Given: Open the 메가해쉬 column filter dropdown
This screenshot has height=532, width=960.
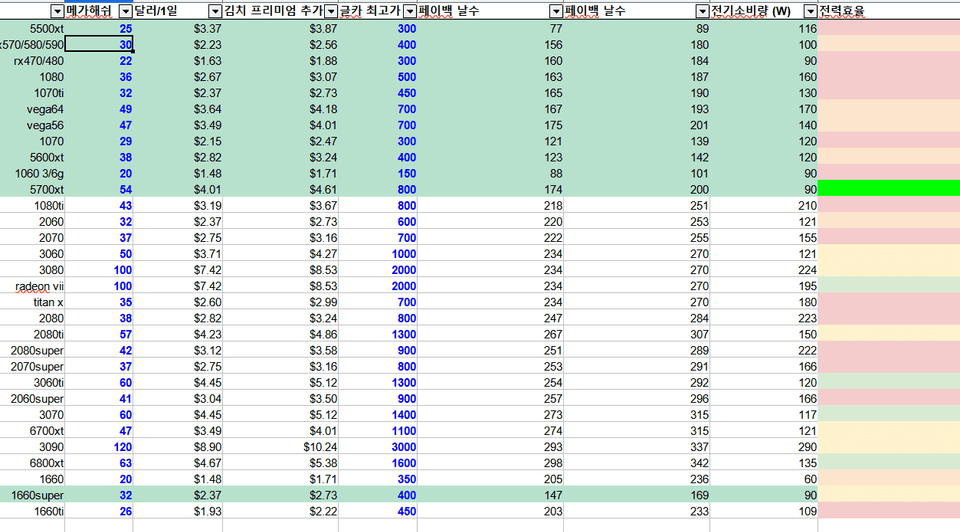Looking at the screenshot, I should pos(126,11).
